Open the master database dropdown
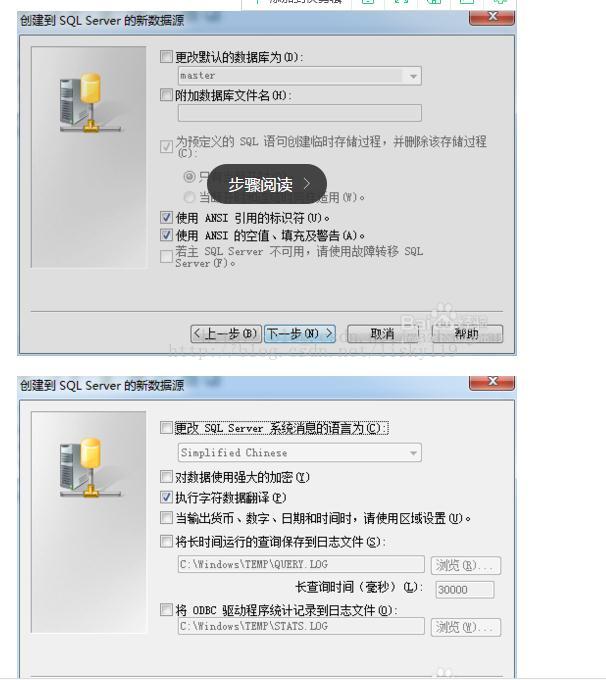The image size is (606, 680). (413, 76)
